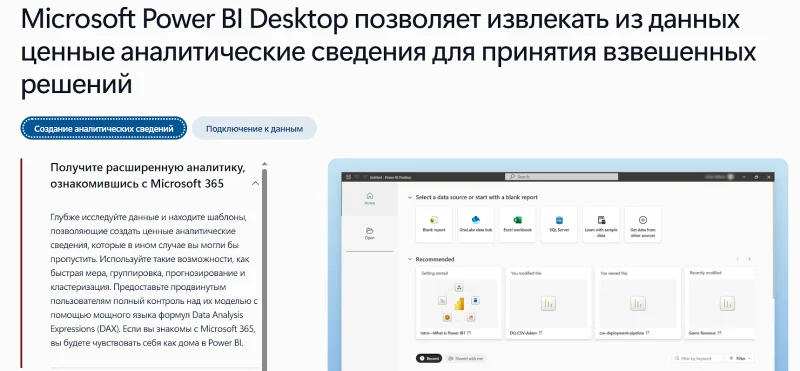Go to previous recommended items arrow
Image resolution: width=800 pixels, height=371 pixels.
click(x=738, y=259)
